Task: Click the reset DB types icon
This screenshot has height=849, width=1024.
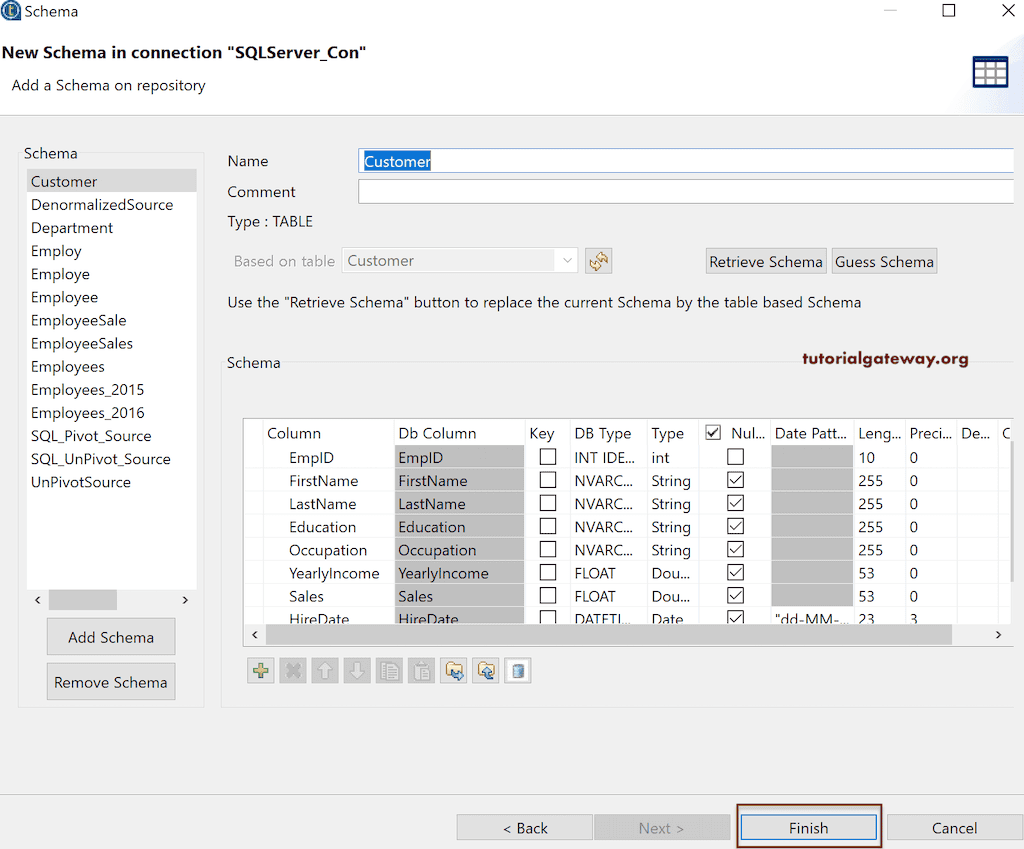Action: (517, 670)
